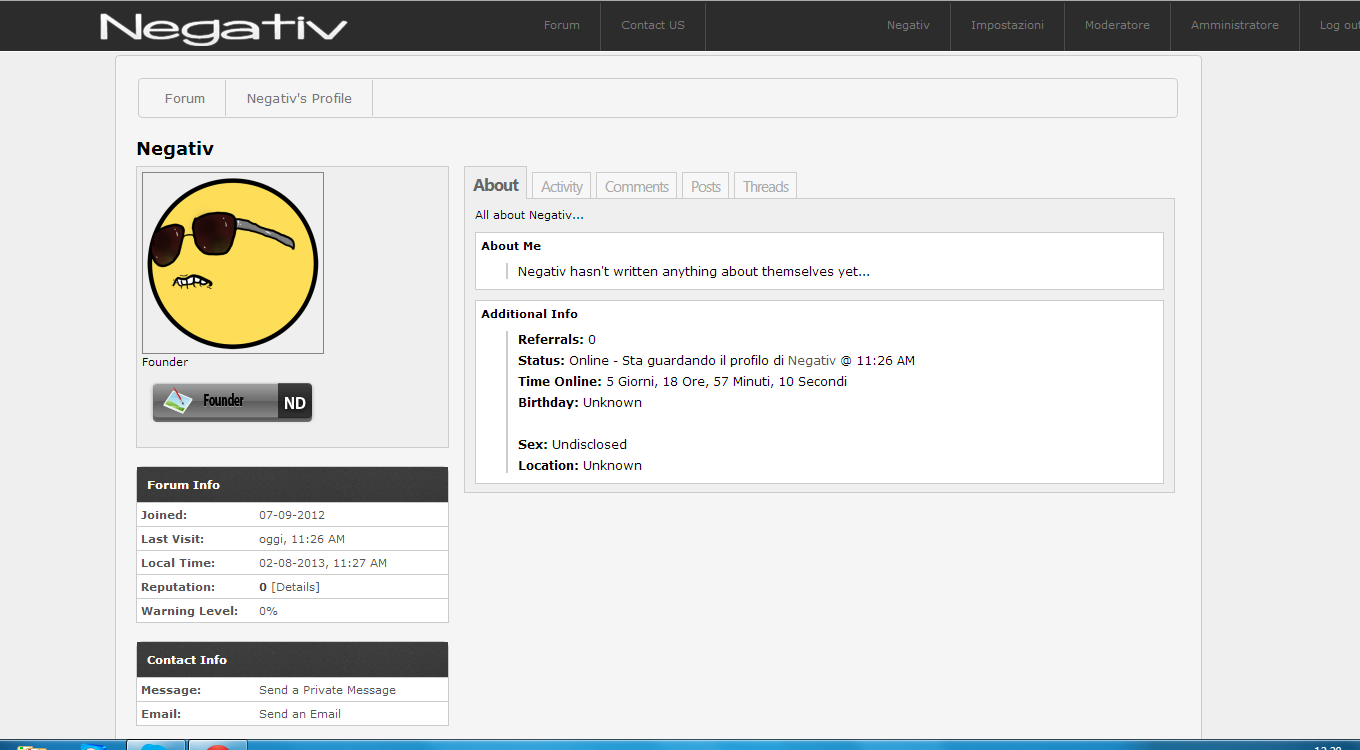Switch to the Comments tab

[x=636, y=187]
